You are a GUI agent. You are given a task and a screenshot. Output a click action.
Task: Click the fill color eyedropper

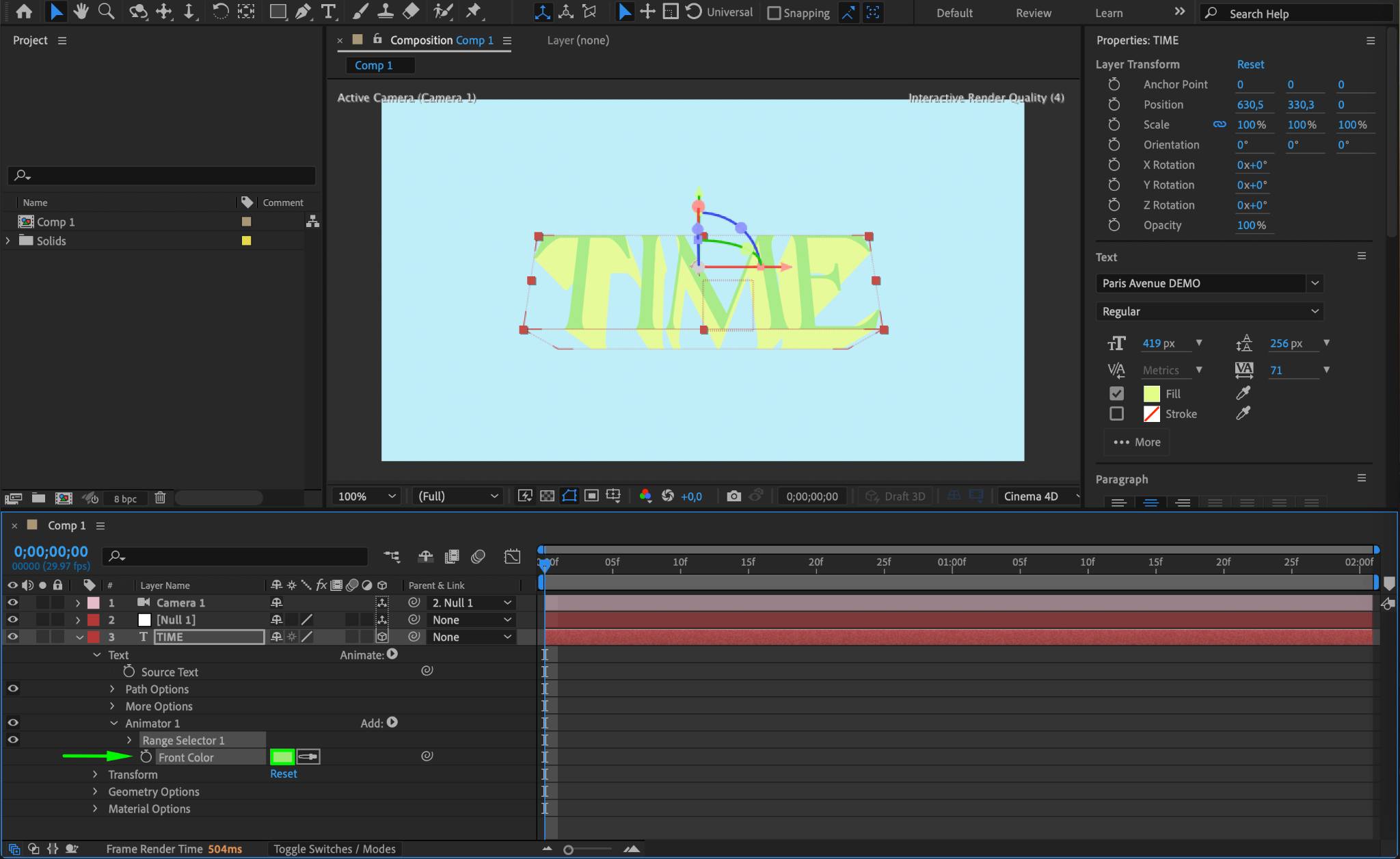coord(1243,393)
